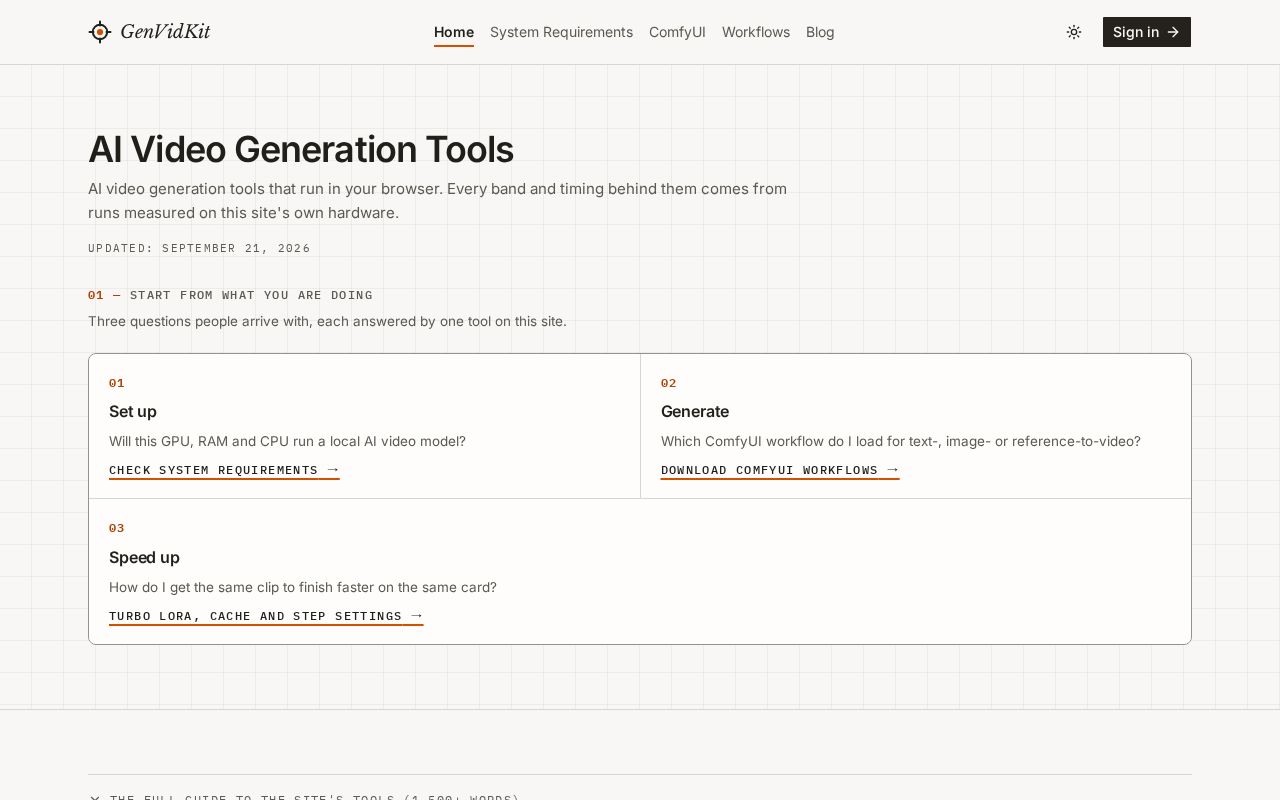Select the Speed up card heading
Image resolution: width=1280 pixels, height=800 pixels.
[x=144, y=558]
